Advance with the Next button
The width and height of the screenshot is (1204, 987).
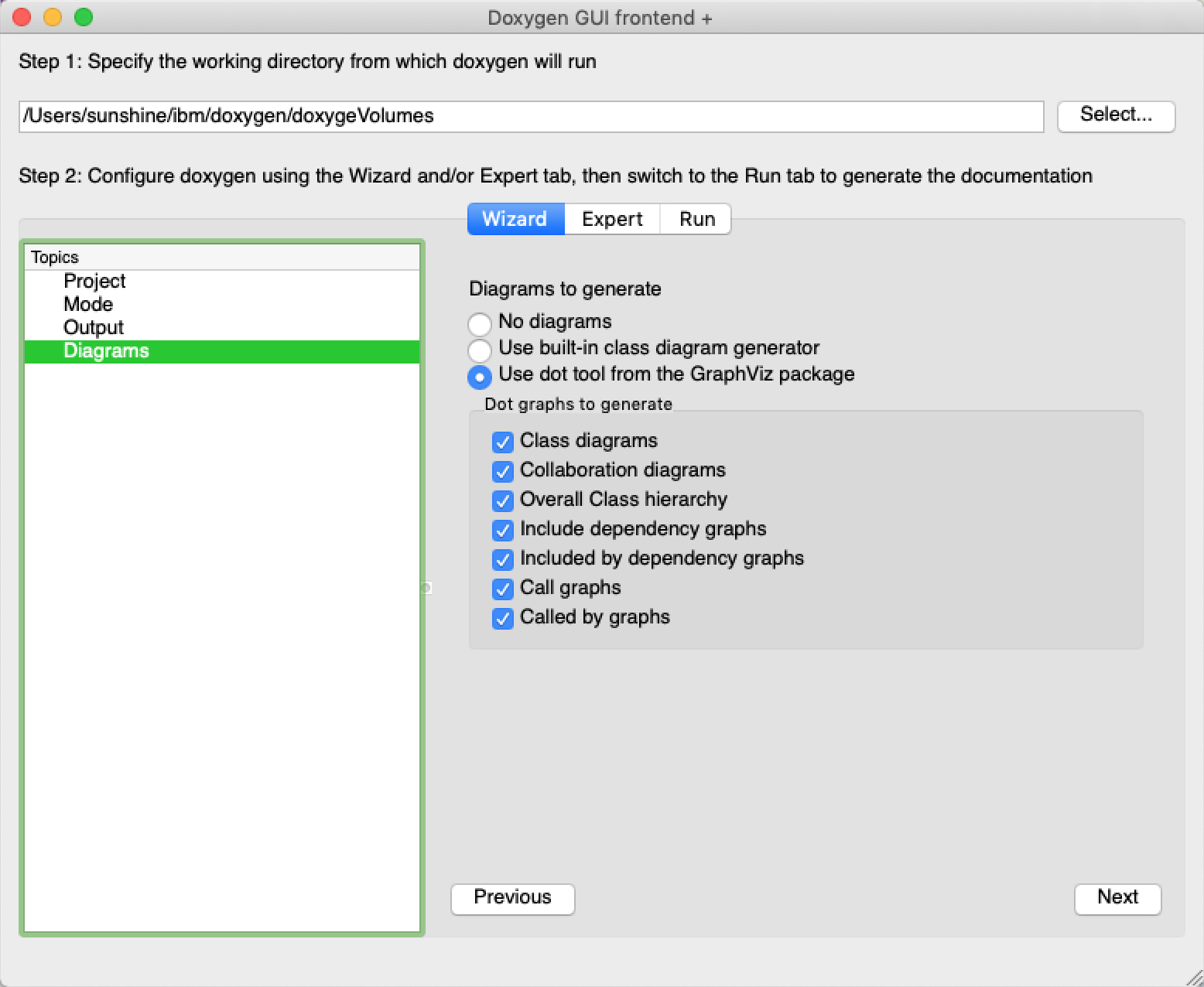(1117, 898)
